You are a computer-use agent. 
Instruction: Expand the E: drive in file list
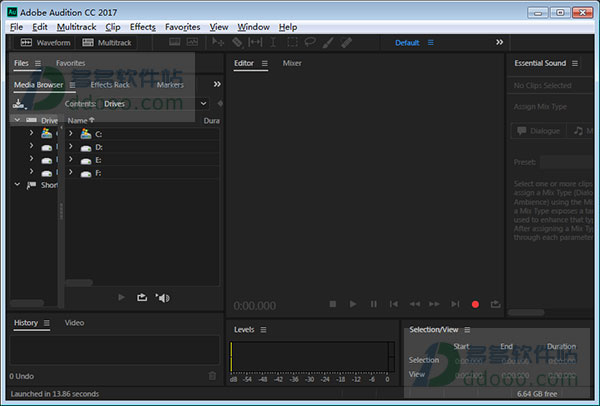click(x=70, y=159)
